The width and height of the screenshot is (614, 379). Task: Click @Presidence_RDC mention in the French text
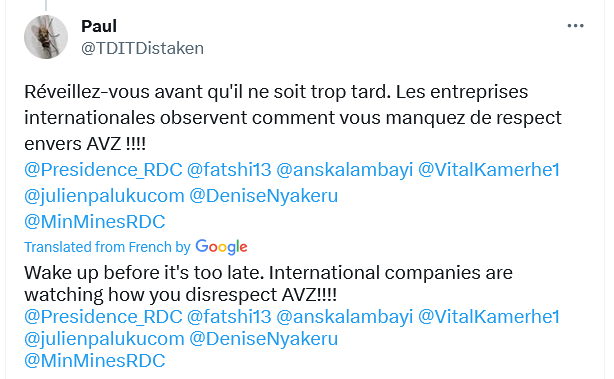click(103, 170)
